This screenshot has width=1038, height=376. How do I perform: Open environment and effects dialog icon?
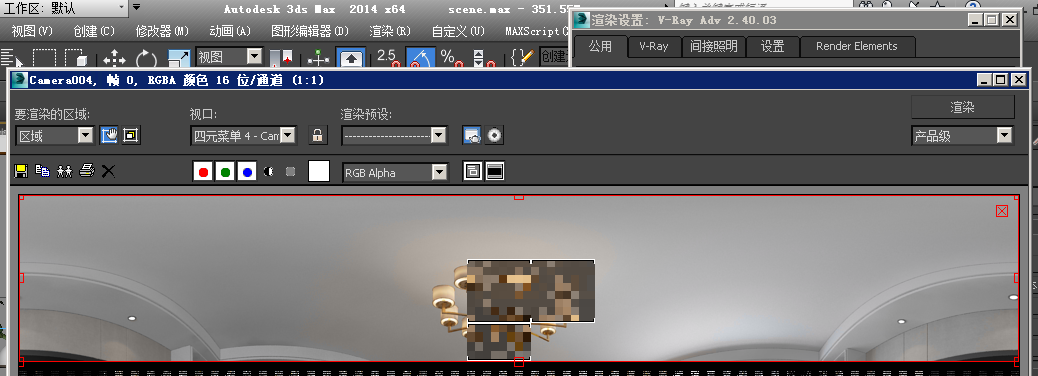coord(494,136)
